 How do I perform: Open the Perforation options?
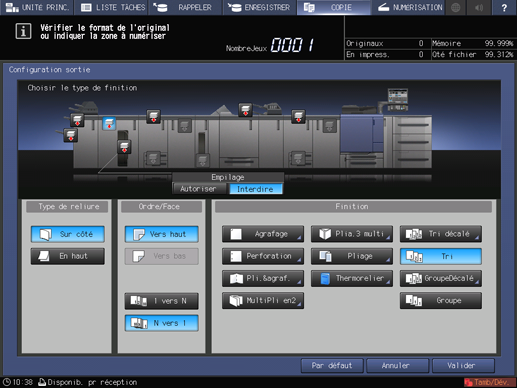click(263, 256)
